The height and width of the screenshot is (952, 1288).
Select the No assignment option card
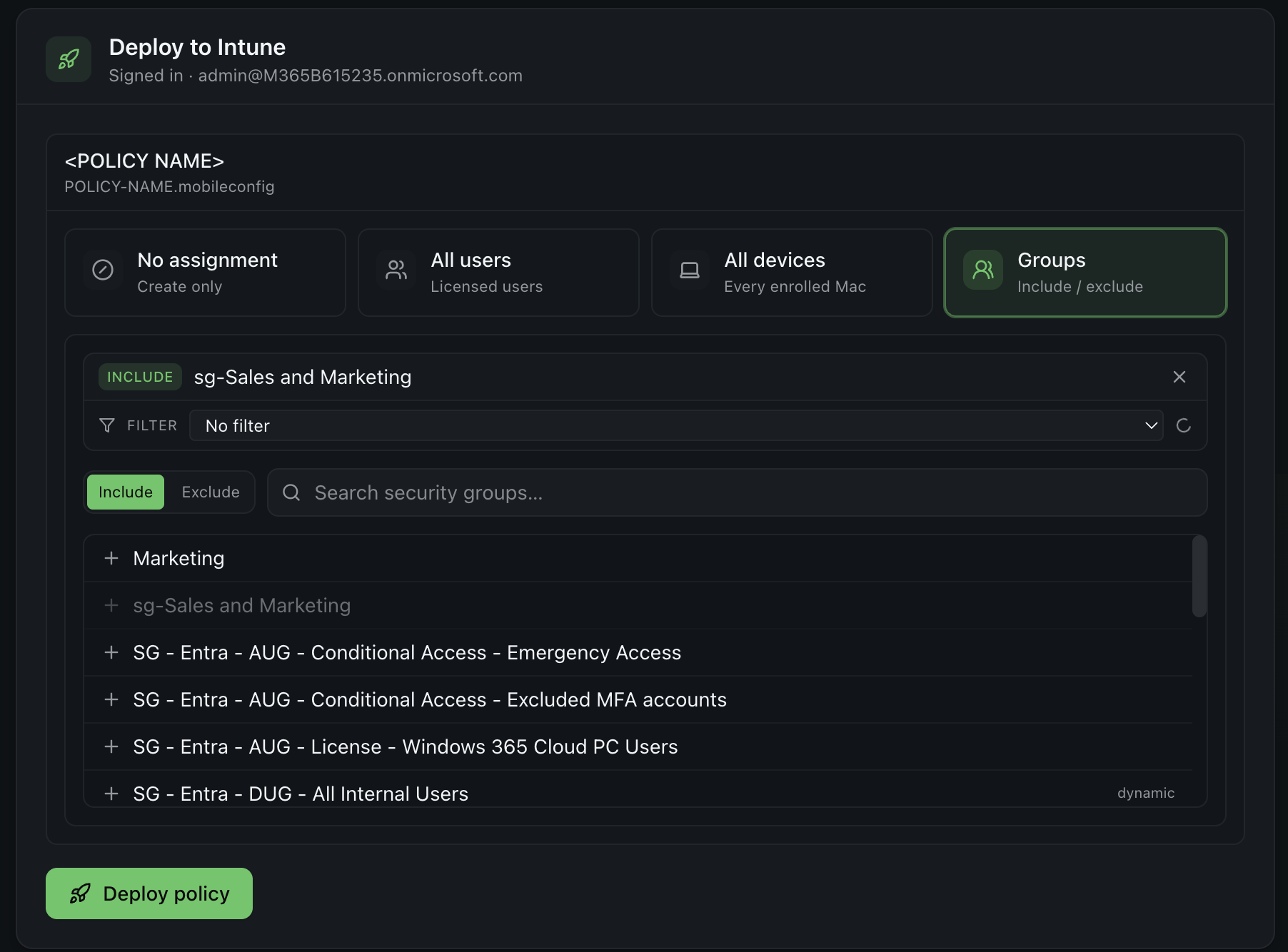[x=205, y=273]
